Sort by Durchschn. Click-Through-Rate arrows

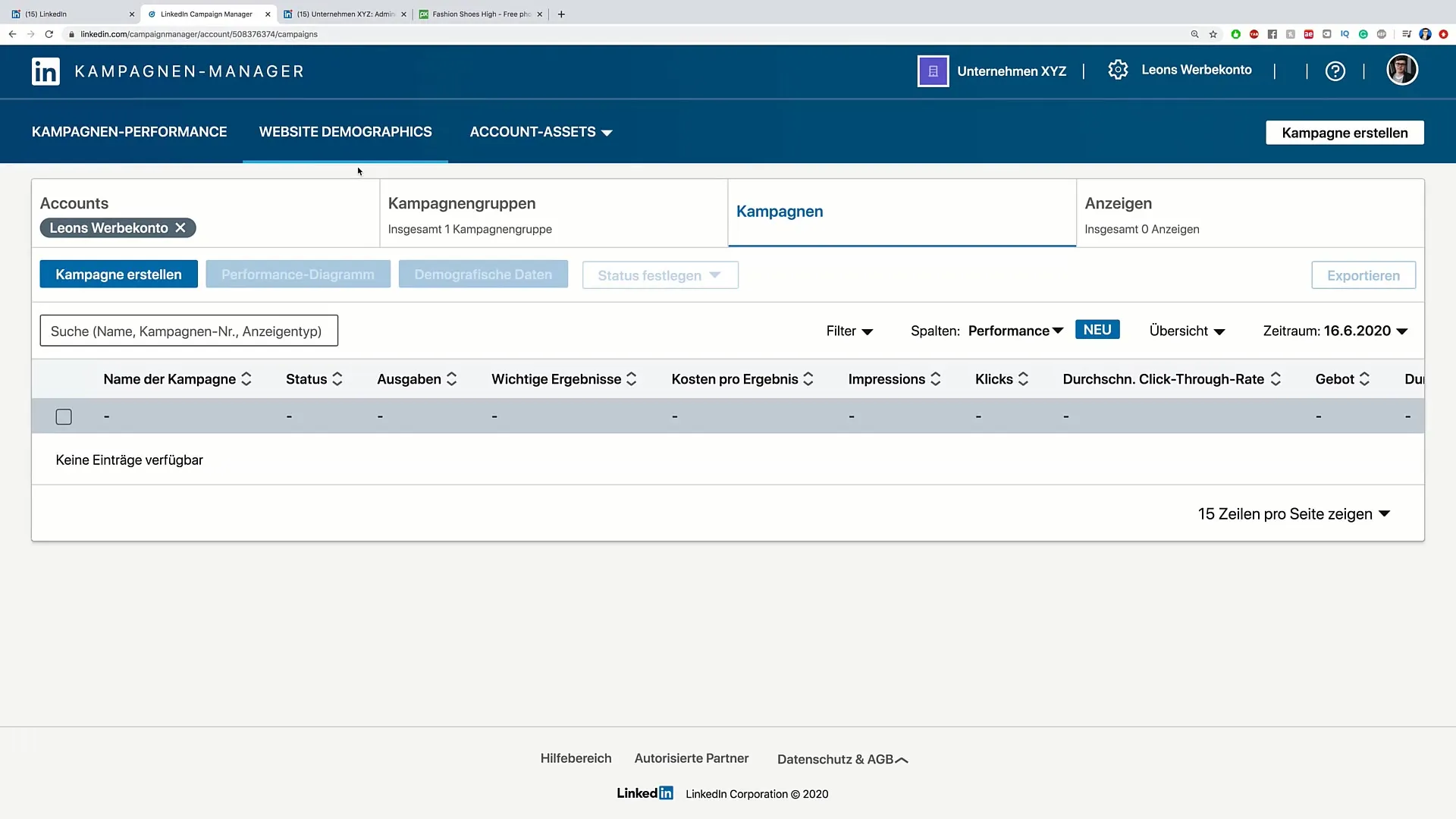1276,379
